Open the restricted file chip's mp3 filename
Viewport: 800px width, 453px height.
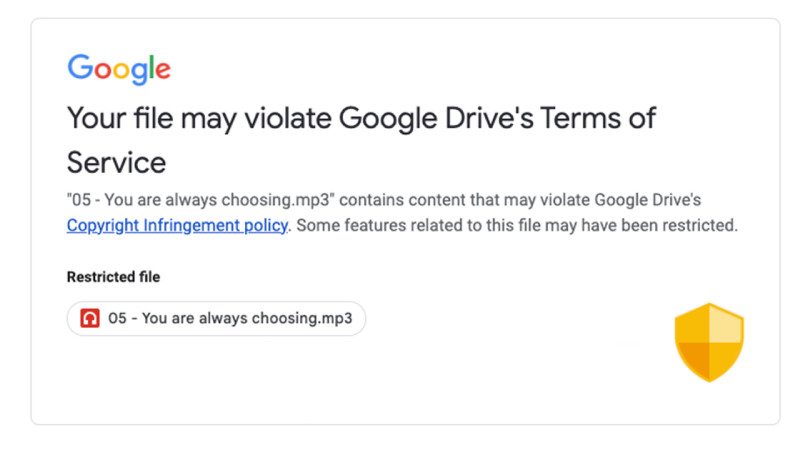click(232, 319)
